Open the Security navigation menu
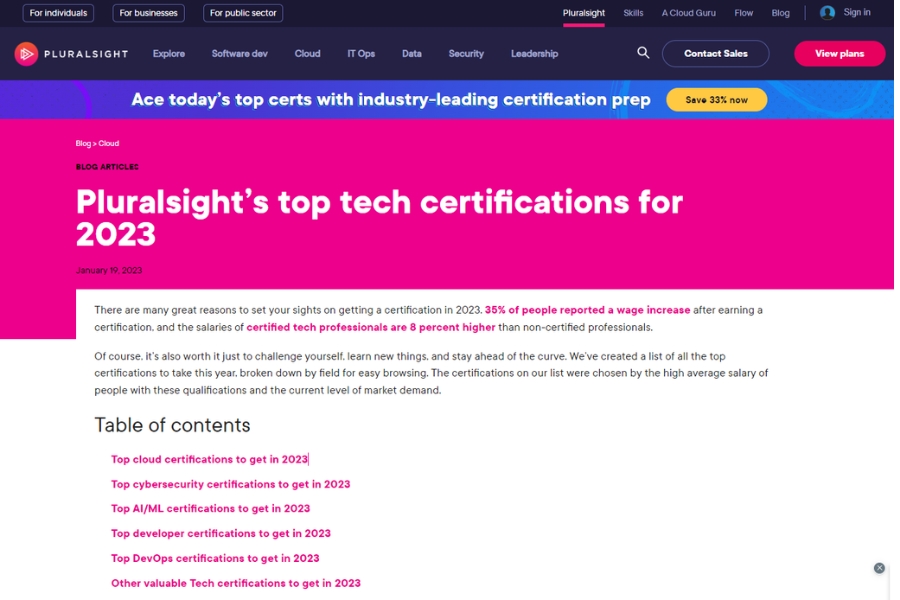The height and width of the screenshot is (600, 900). click(466, 53)
